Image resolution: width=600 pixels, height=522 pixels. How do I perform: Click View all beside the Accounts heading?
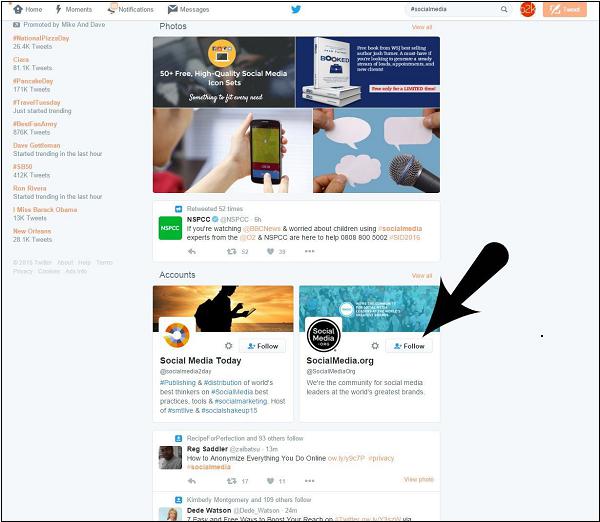(422, 276)
